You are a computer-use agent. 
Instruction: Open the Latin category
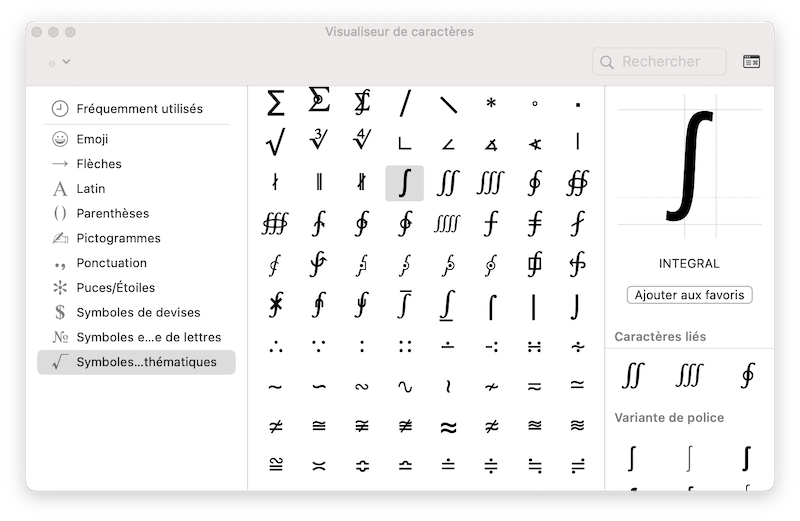pyautogui.click(x=136, y=189)
